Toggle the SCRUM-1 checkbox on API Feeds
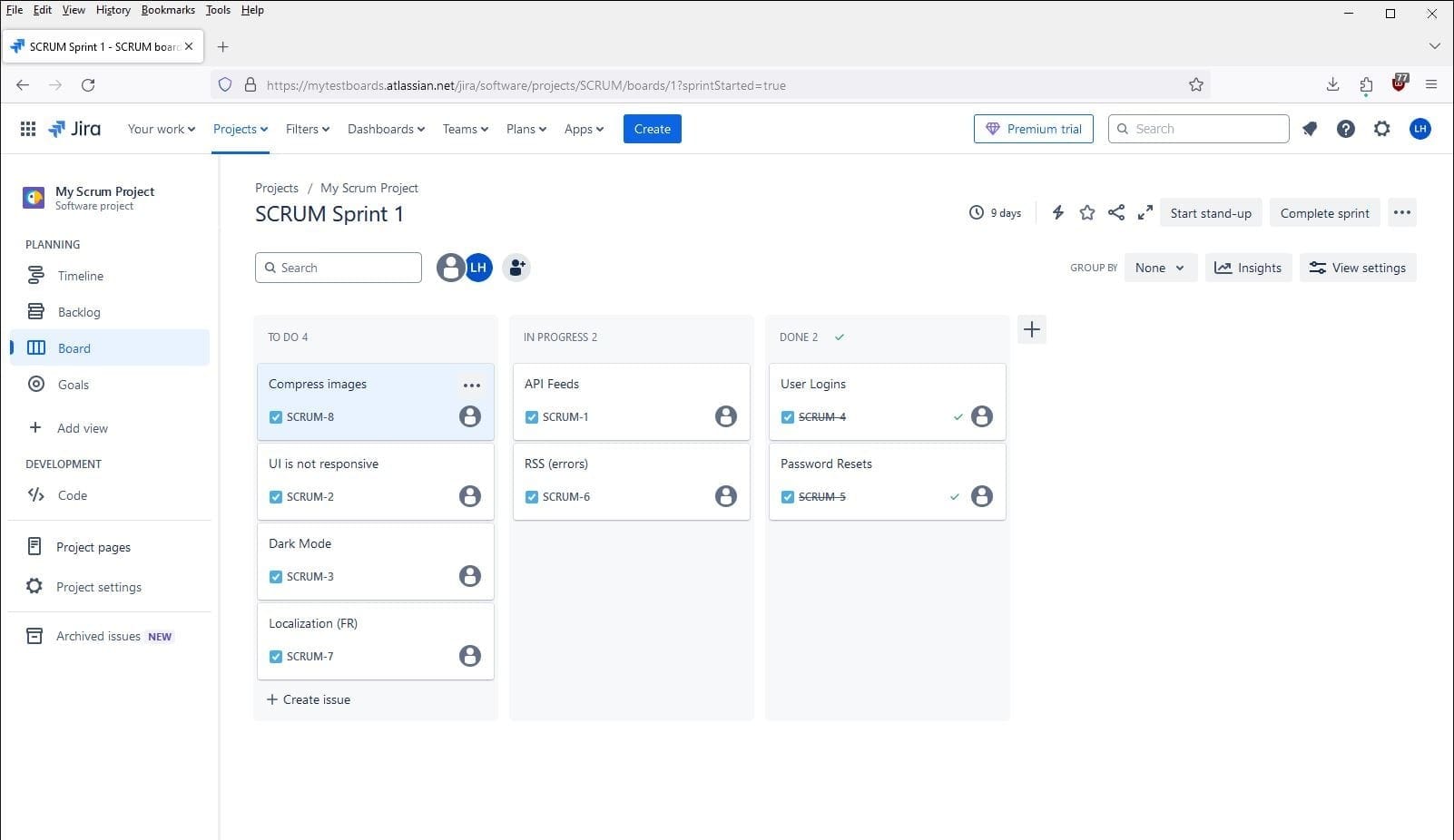1454x840 pixels. click(532, 416)
